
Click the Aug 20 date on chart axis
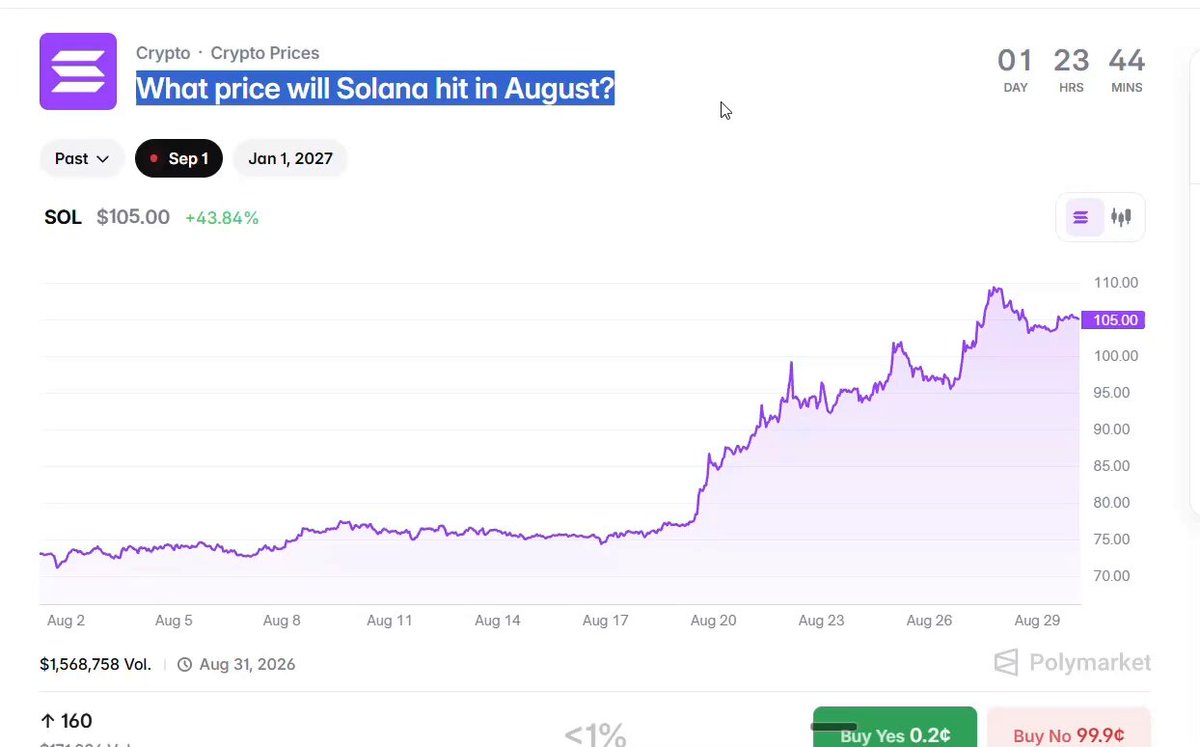pyautogui.click(x=713, y=620)
